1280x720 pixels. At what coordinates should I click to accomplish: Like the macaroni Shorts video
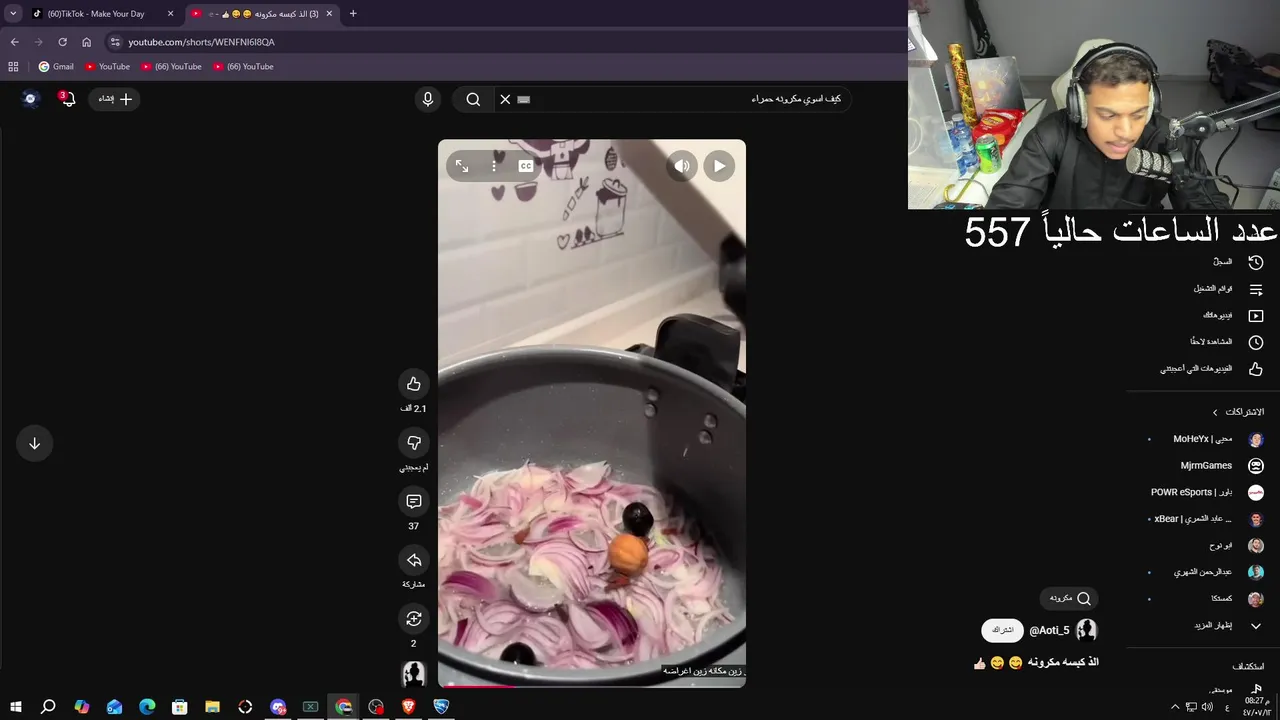pyautogui.click(x=414, y=384)
